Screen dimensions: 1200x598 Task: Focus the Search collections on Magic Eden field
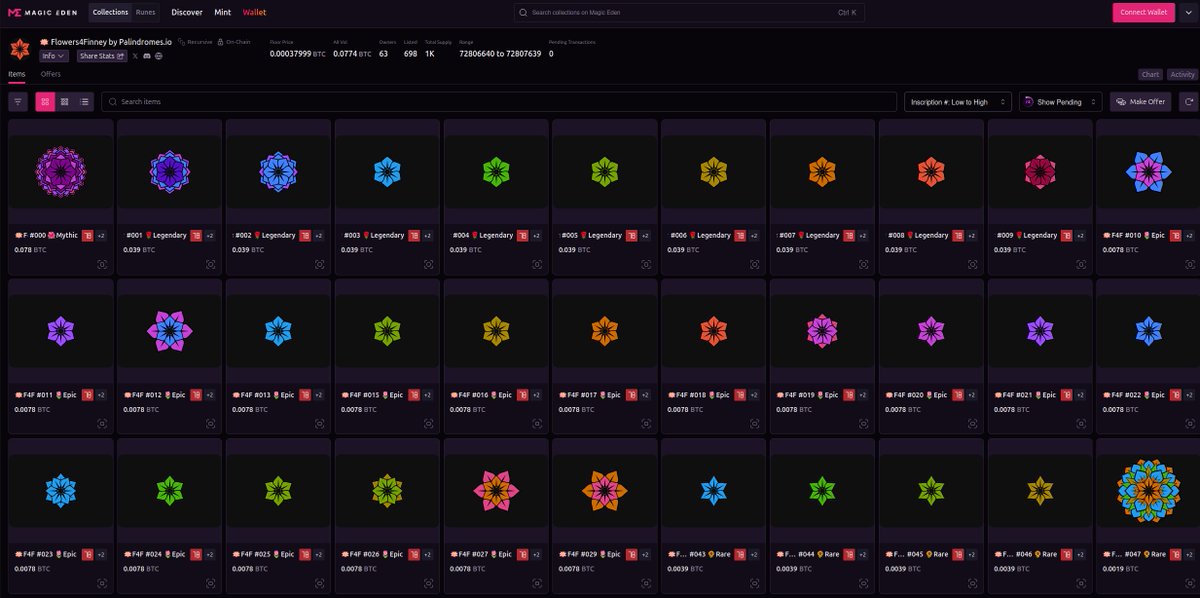pyautogui.click(x=689, y=12)
